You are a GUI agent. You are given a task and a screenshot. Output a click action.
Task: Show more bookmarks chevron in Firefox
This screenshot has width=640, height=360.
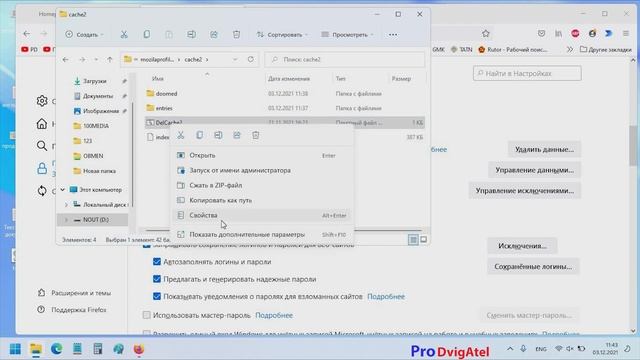pos(570,49)
